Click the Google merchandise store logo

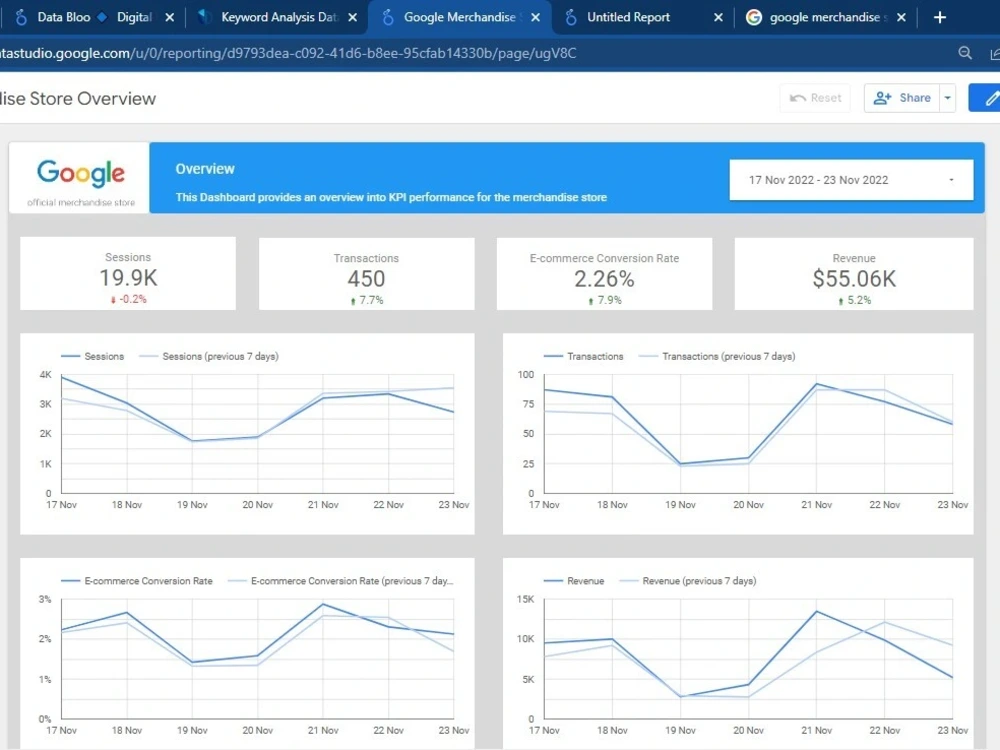click(x=80, y=179)
